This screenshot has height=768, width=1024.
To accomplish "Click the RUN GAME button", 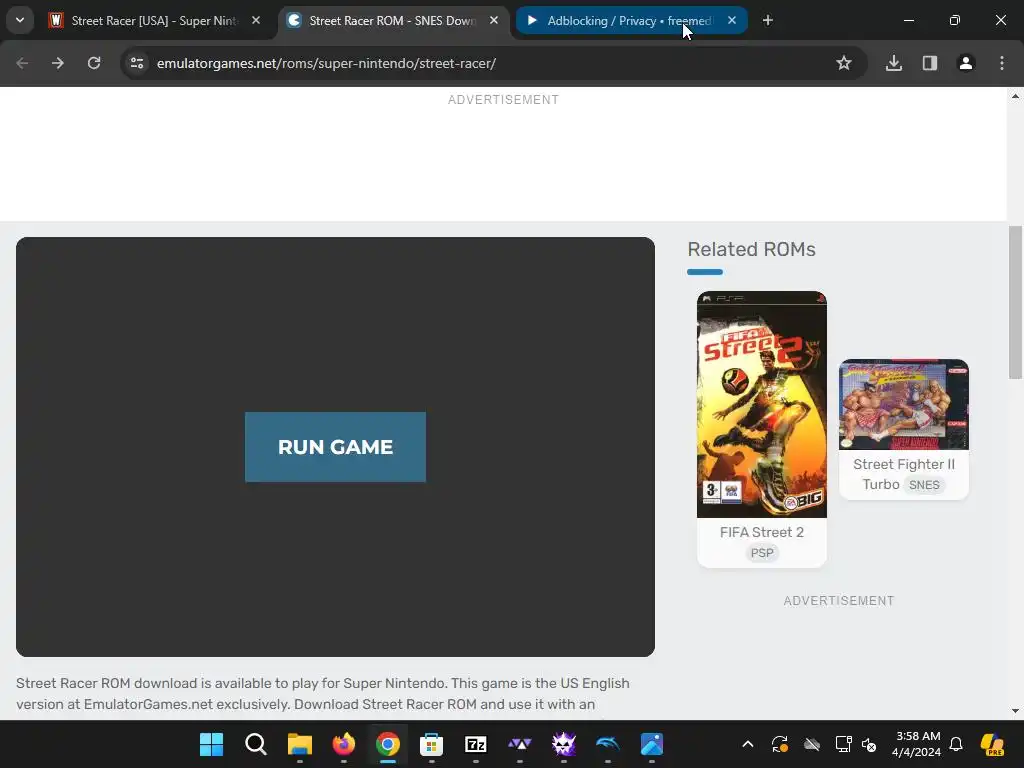I will point(335,447).
